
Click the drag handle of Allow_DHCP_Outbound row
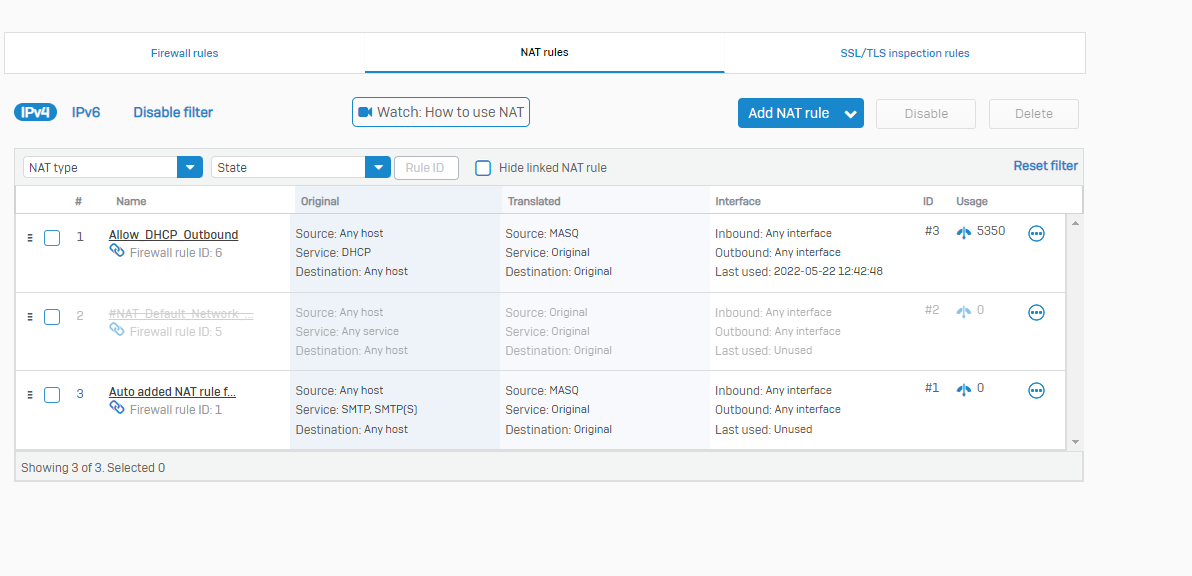click(30, 238)
